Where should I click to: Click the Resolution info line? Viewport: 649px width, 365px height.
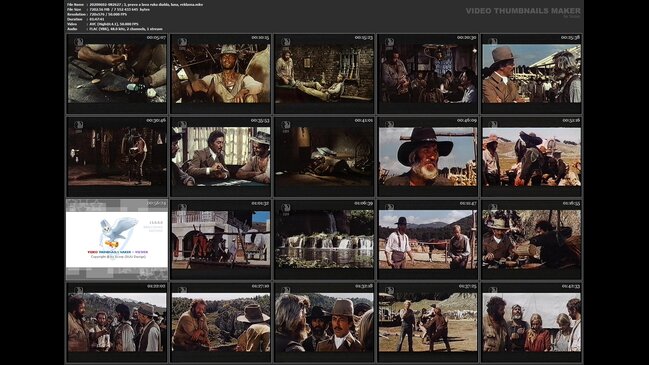tap(97, 14)
